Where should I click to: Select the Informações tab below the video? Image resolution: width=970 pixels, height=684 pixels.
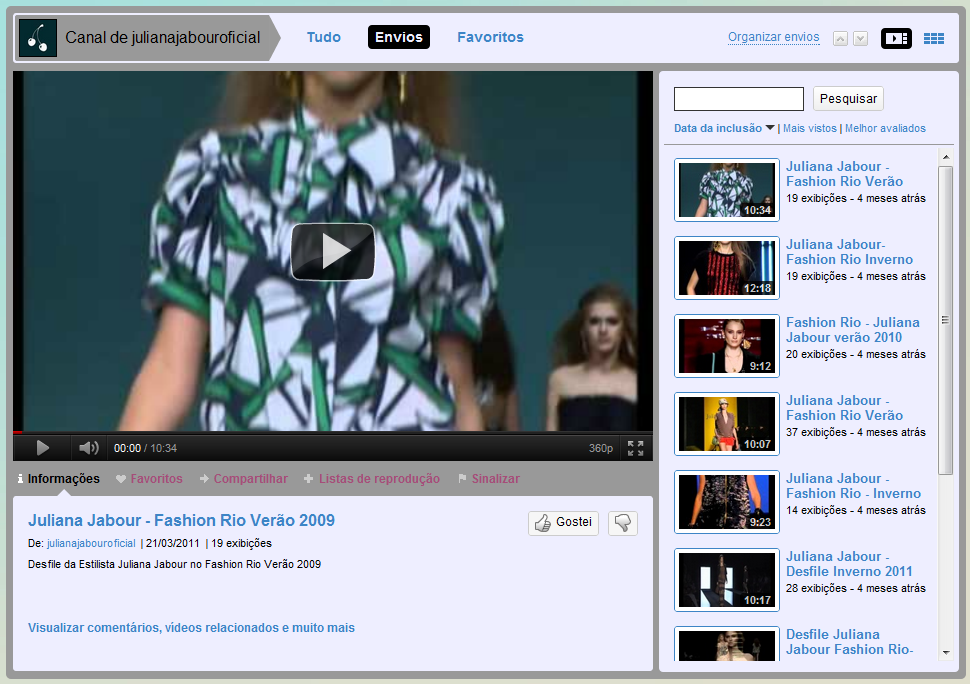coord(59,479)
